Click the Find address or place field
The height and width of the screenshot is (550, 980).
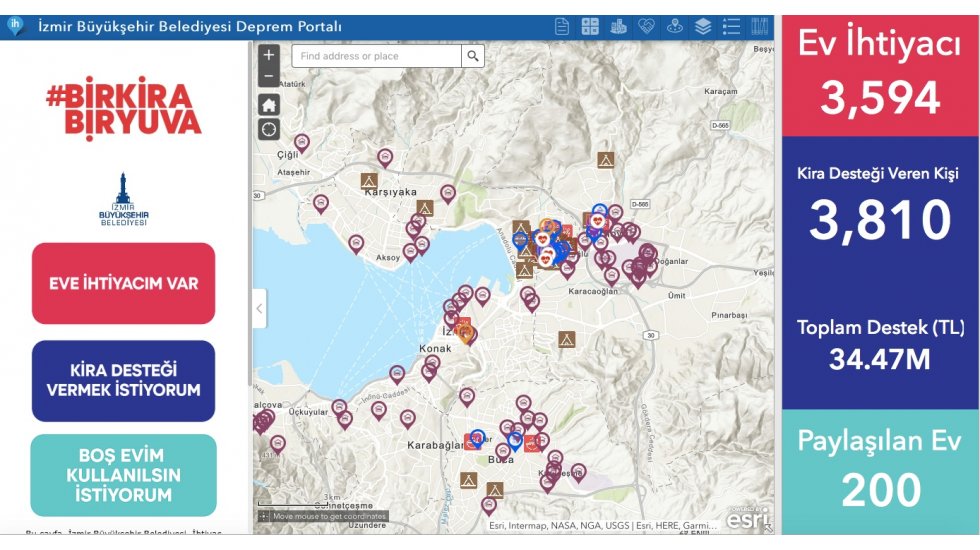[376, 56]
